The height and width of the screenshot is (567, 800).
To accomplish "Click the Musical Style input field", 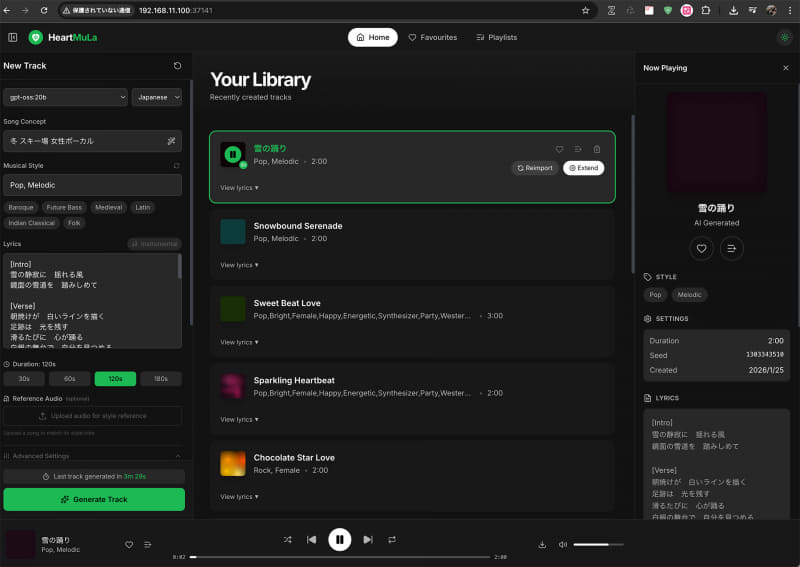I will (x=92, y=185).
